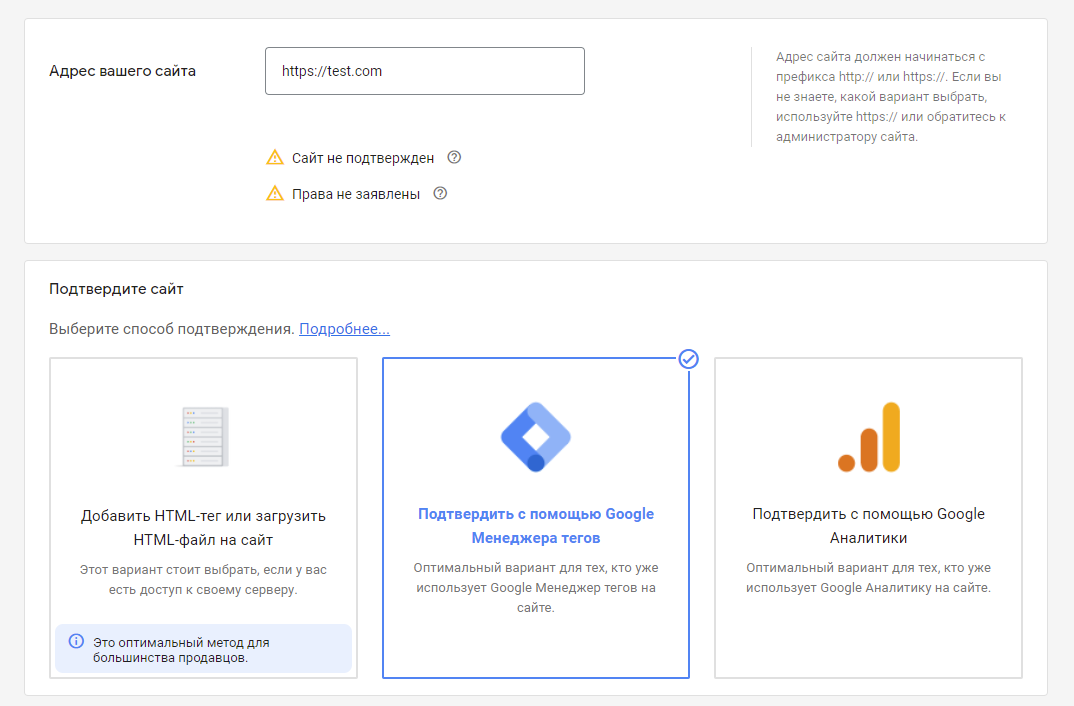Select 'Подтвердить с помощью Google Менеджера тегов' title

[x=535, y=526]
